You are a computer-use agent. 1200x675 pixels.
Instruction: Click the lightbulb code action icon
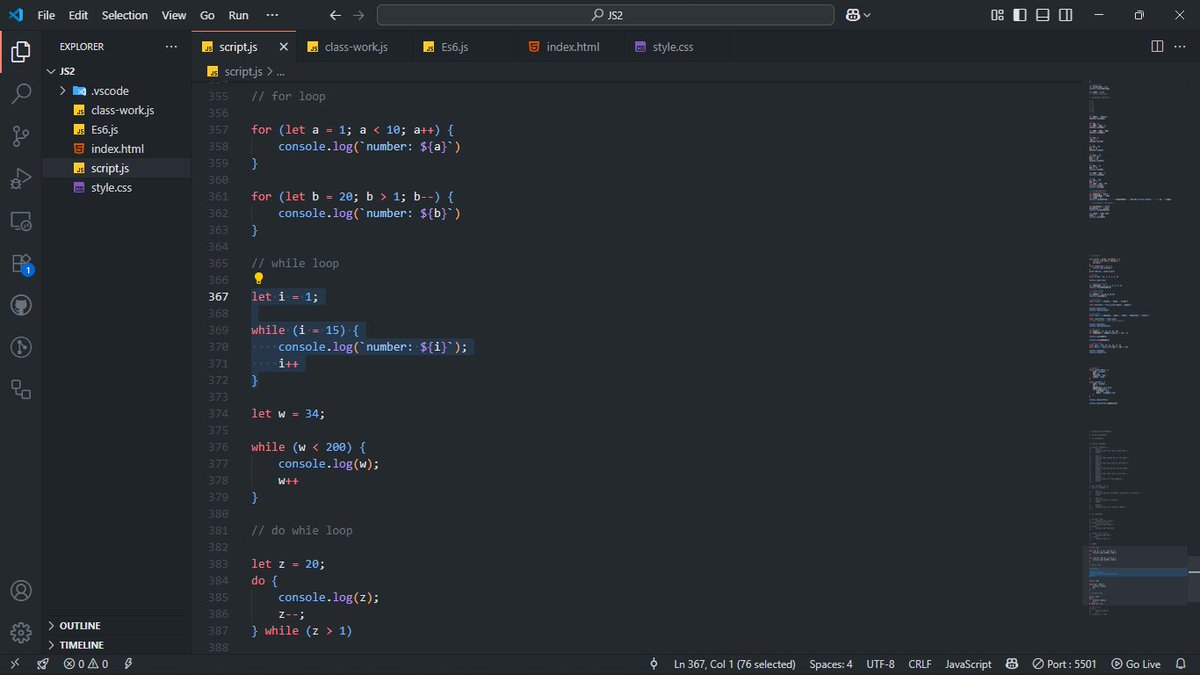click(258, 279)
